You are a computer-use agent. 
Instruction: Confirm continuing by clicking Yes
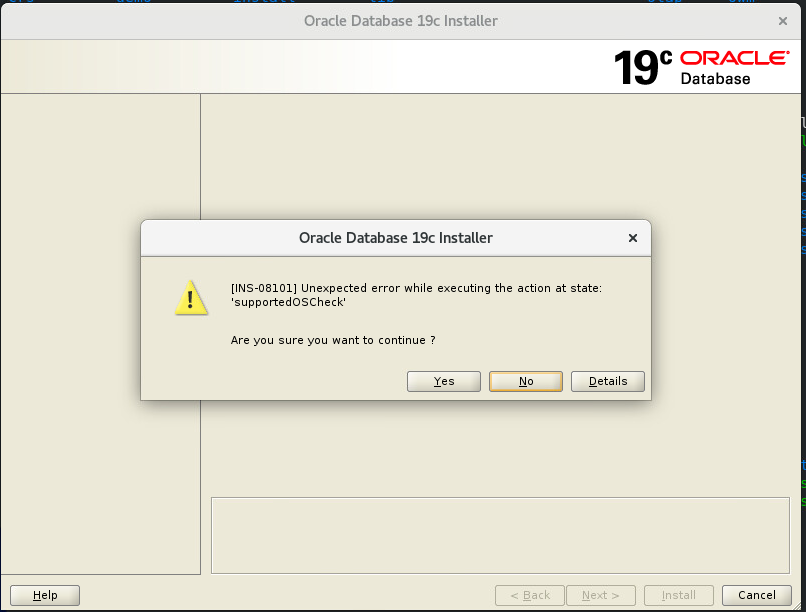click(x=444, y=381)
